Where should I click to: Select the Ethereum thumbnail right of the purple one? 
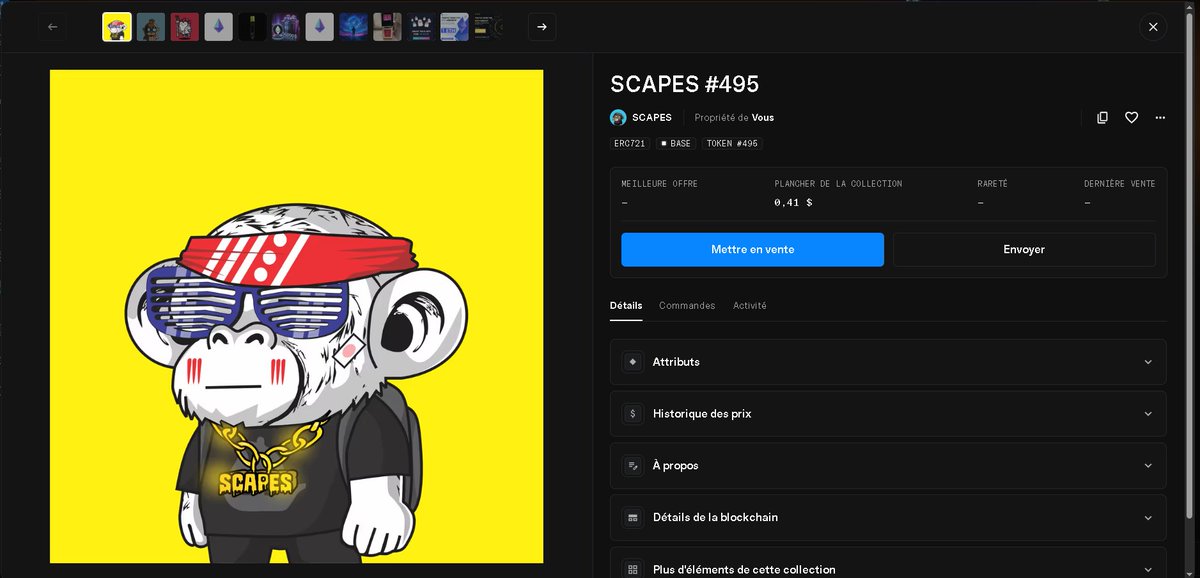pos(320,27)
